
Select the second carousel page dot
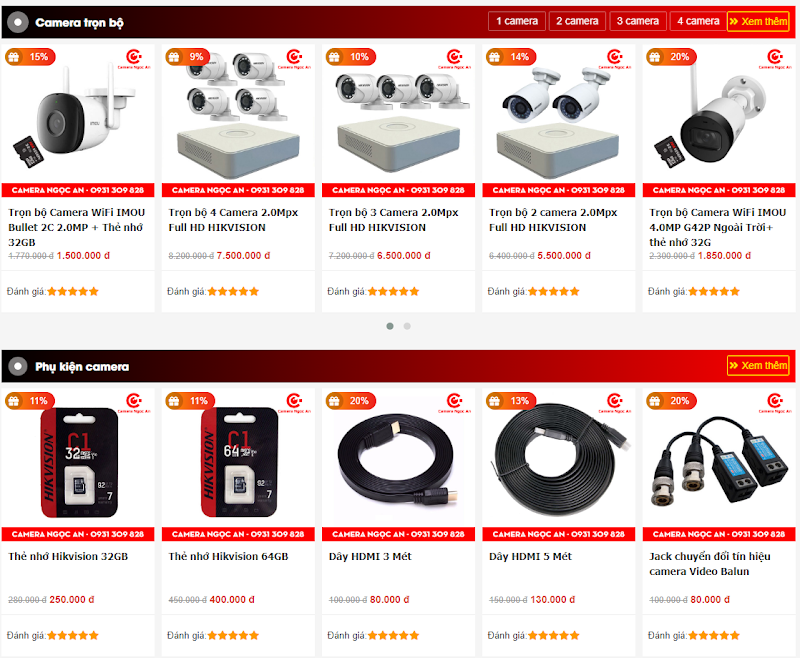point(407,326)
